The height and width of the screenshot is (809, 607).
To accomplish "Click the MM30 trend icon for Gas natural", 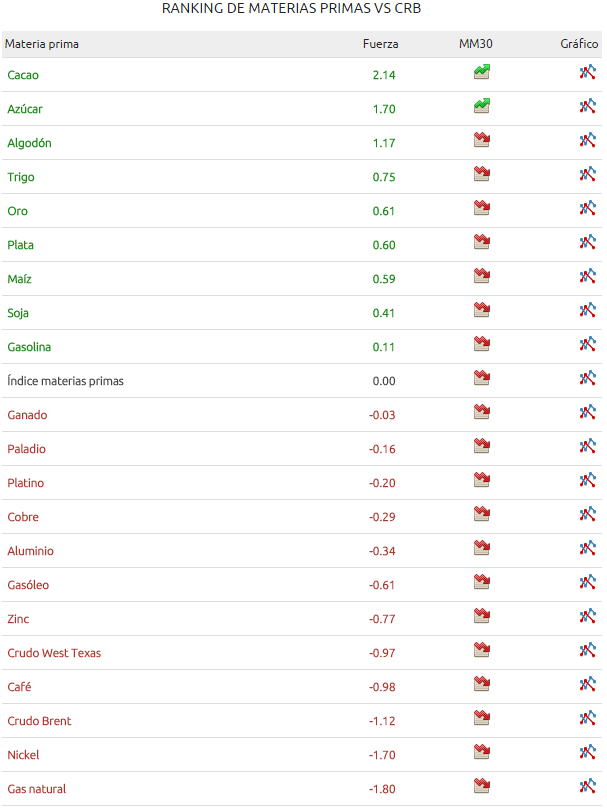I will click(482, 786).
